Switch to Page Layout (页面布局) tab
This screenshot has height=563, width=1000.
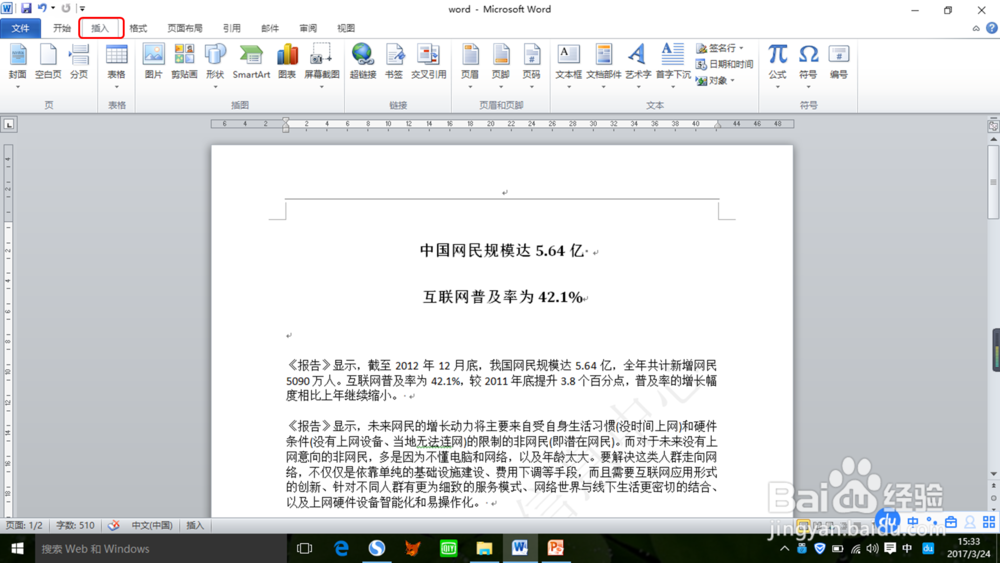(185, 28)
